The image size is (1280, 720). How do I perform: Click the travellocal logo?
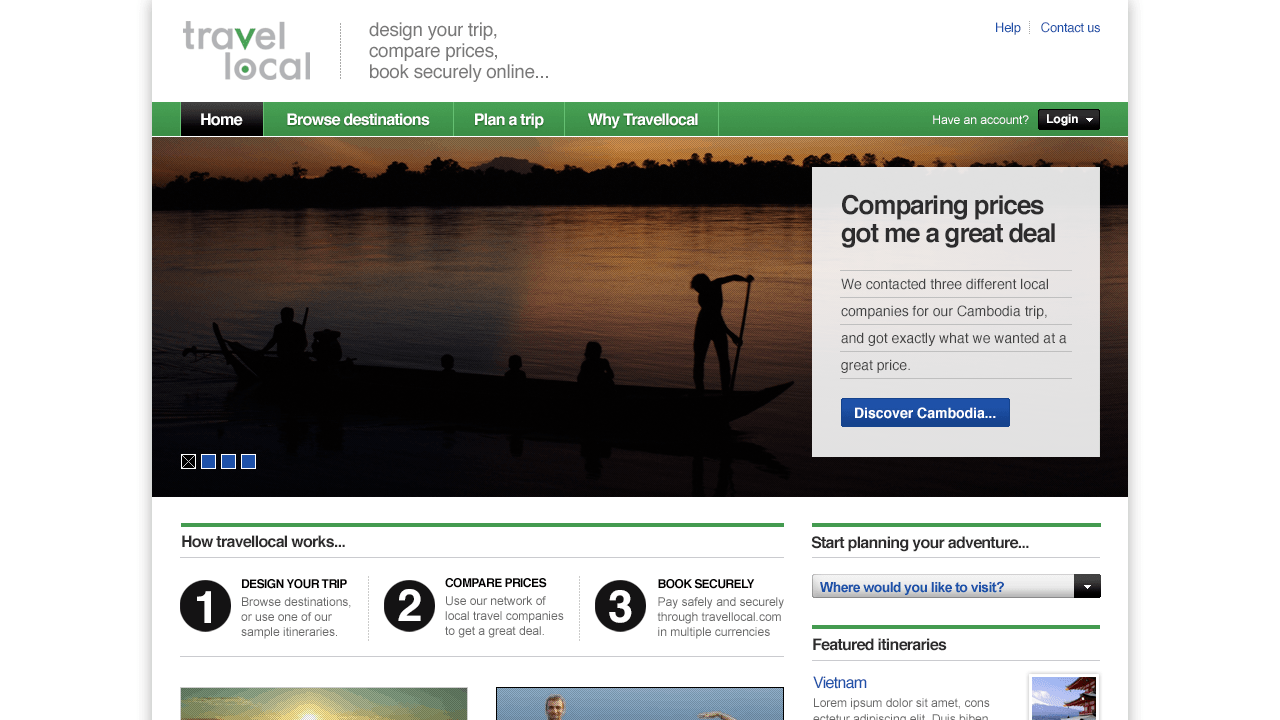pyautogui.click(x=247, y=51)
